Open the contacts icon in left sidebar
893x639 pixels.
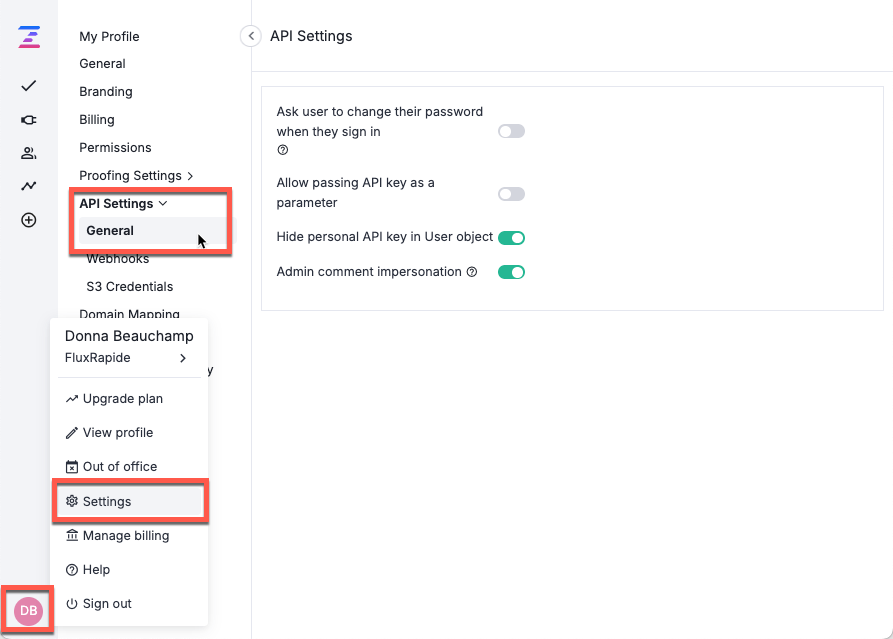point(27,152)
